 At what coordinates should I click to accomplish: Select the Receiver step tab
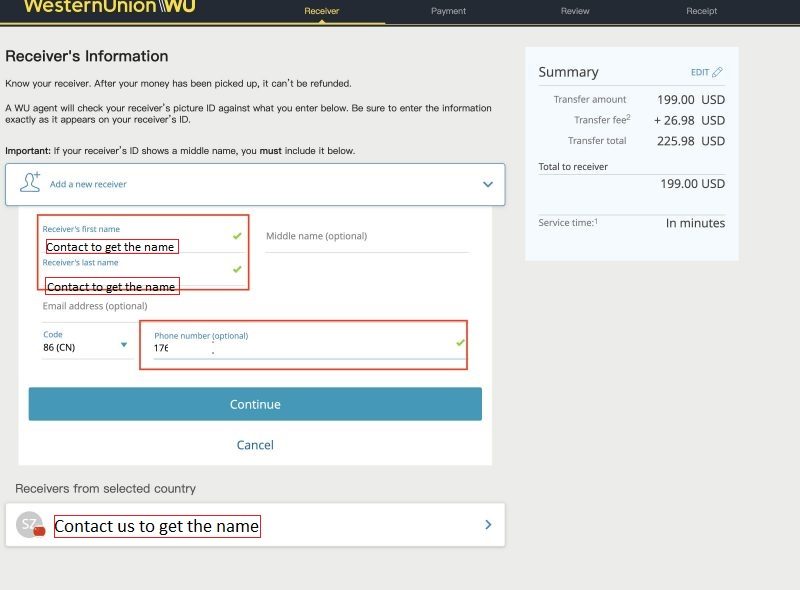click(321, 12)
